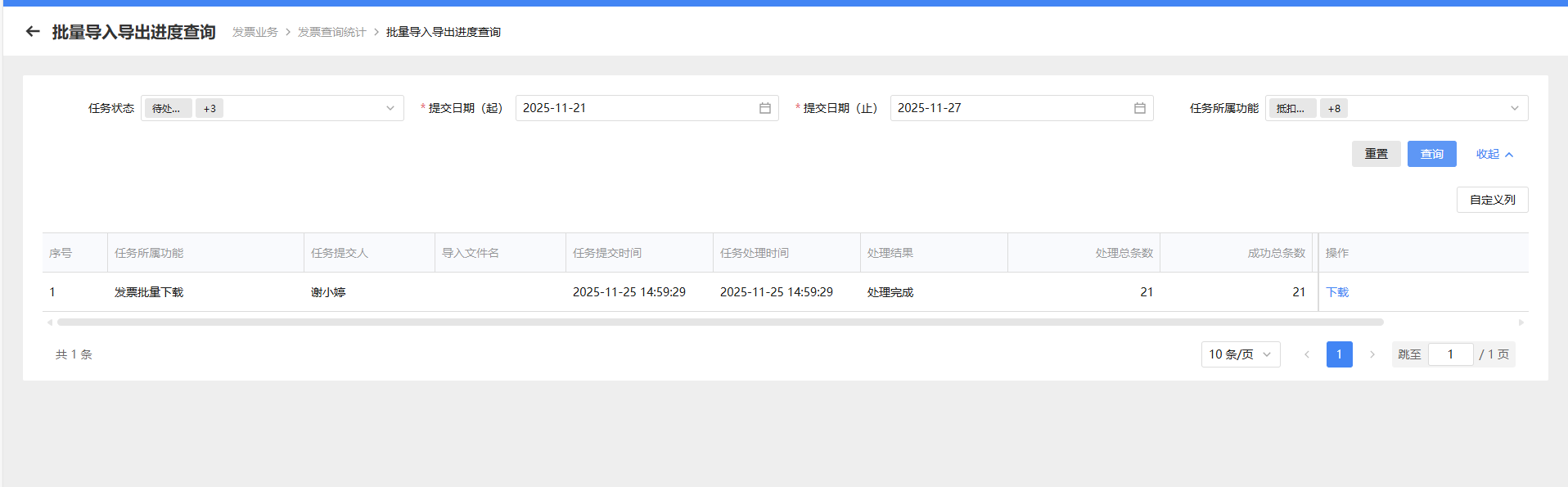Go to the previous page arrow

point(1306,354)
